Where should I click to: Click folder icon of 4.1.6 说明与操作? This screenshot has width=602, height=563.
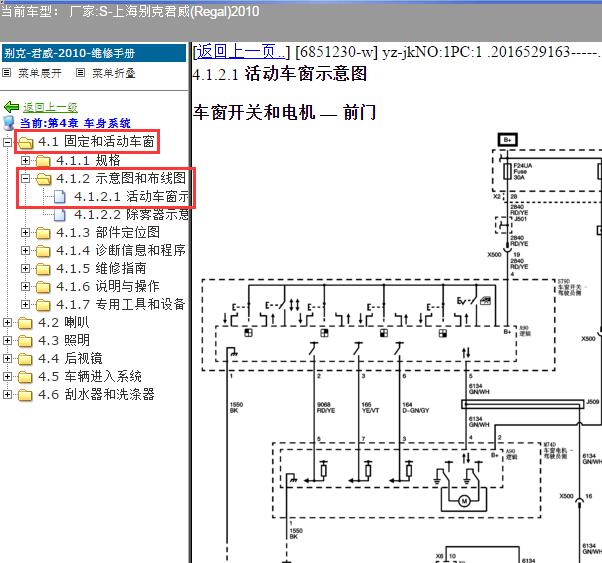[x=43, y=287]
